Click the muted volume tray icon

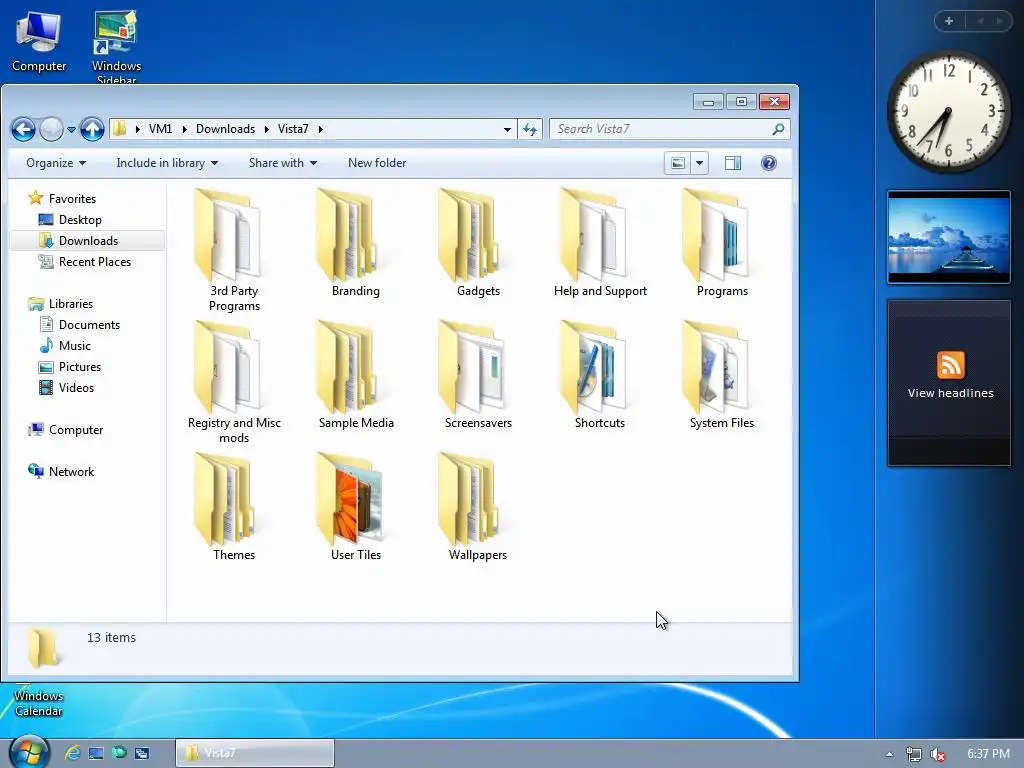point(938,754)
